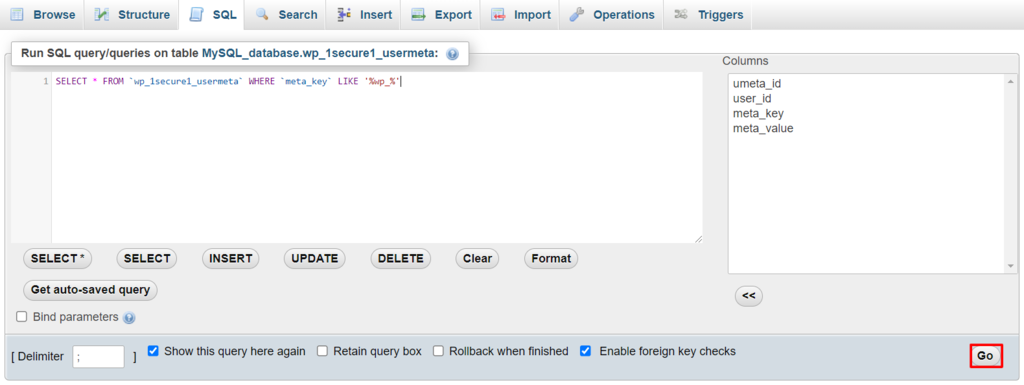Screen dimensions: 1024x385
Task: Enable the Bind parameters checkbox
Action: pyautogui.click(x=22, y=316)
